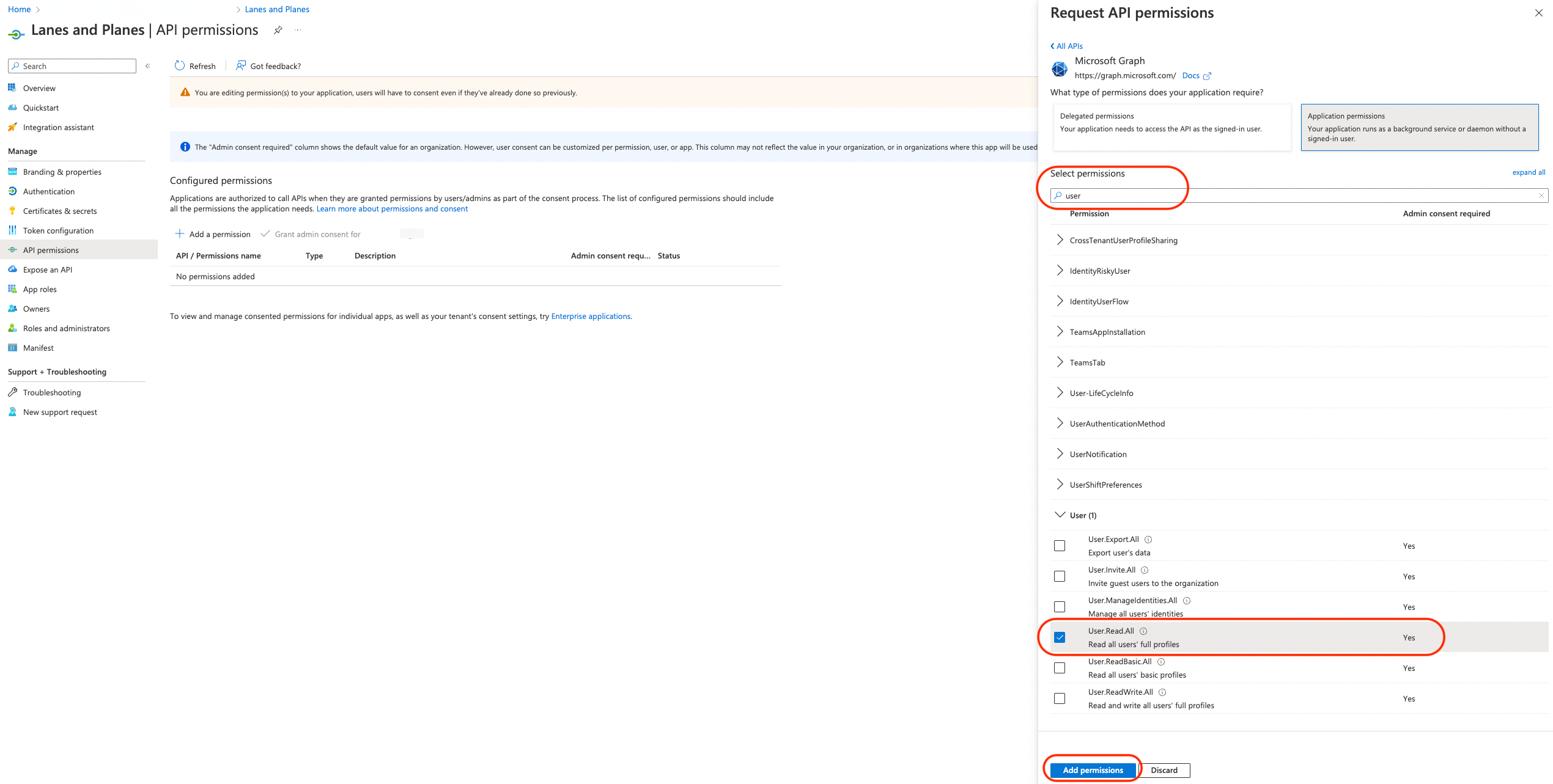Screen dimensions: 1553x784
Task: Select the Delegated permissions option card
Action: pyautogui.click(x=1171, y=127)
